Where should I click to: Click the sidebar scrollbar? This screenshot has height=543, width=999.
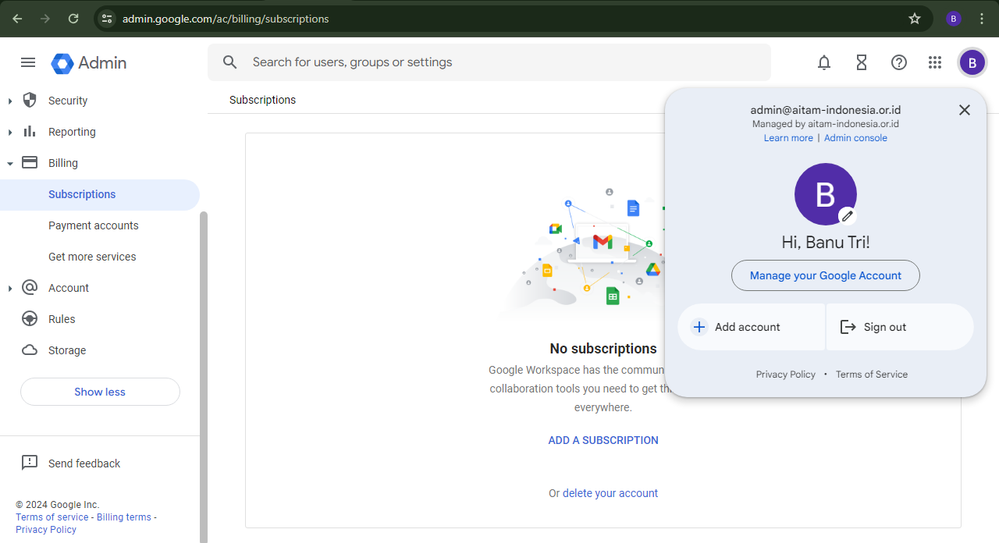(x=204, y=376)
